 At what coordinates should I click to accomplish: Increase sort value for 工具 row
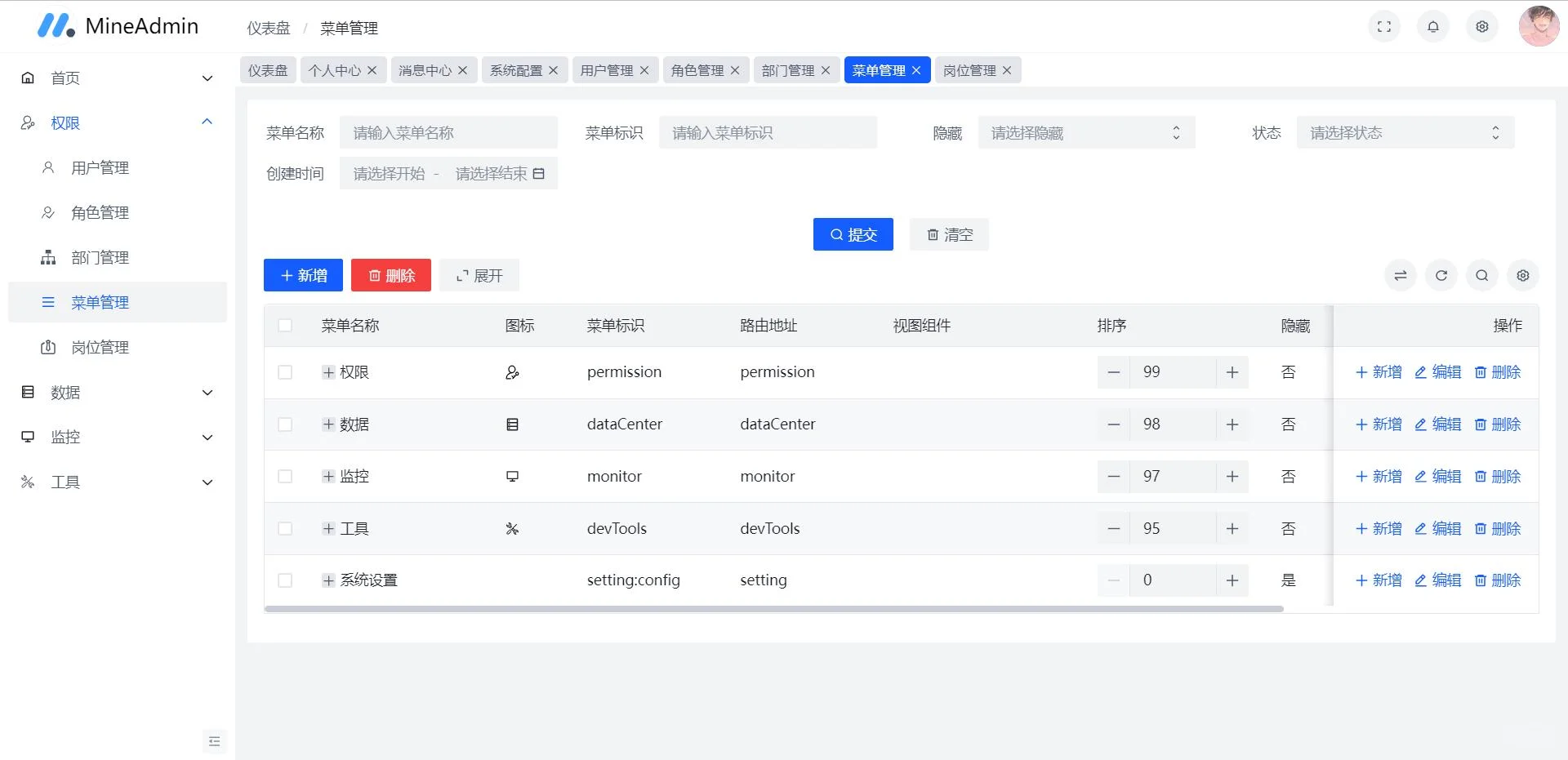[x=1232, y=529]
